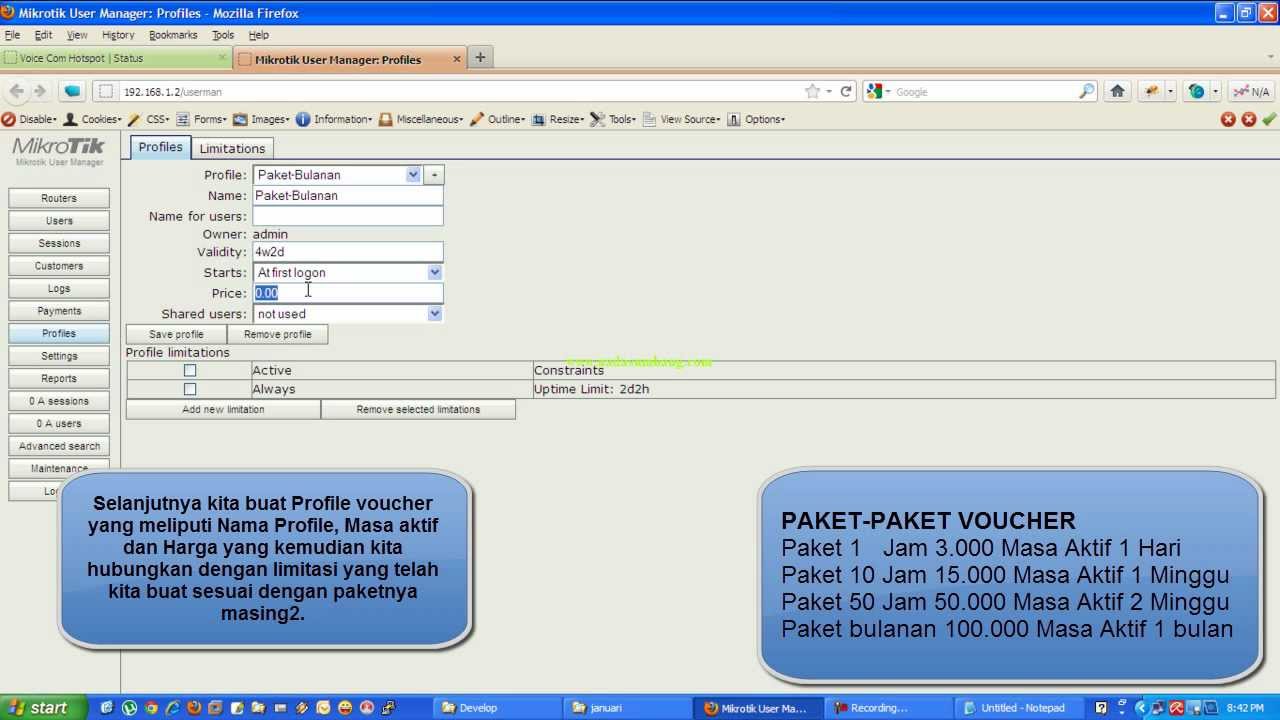
Task: Click the Price field showing 0.00
Action: (x=348, y=293)
